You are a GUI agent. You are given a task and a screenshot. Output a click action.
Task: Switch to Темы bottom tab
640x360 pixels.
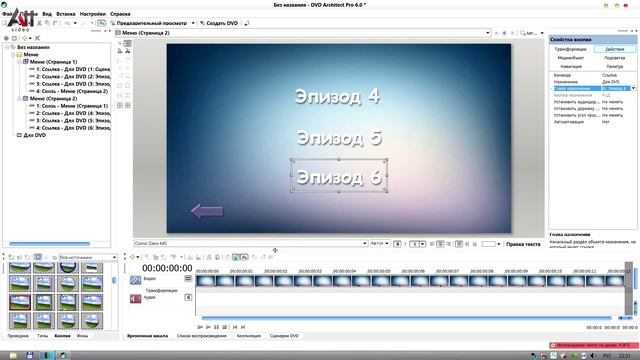click(42, 336)
